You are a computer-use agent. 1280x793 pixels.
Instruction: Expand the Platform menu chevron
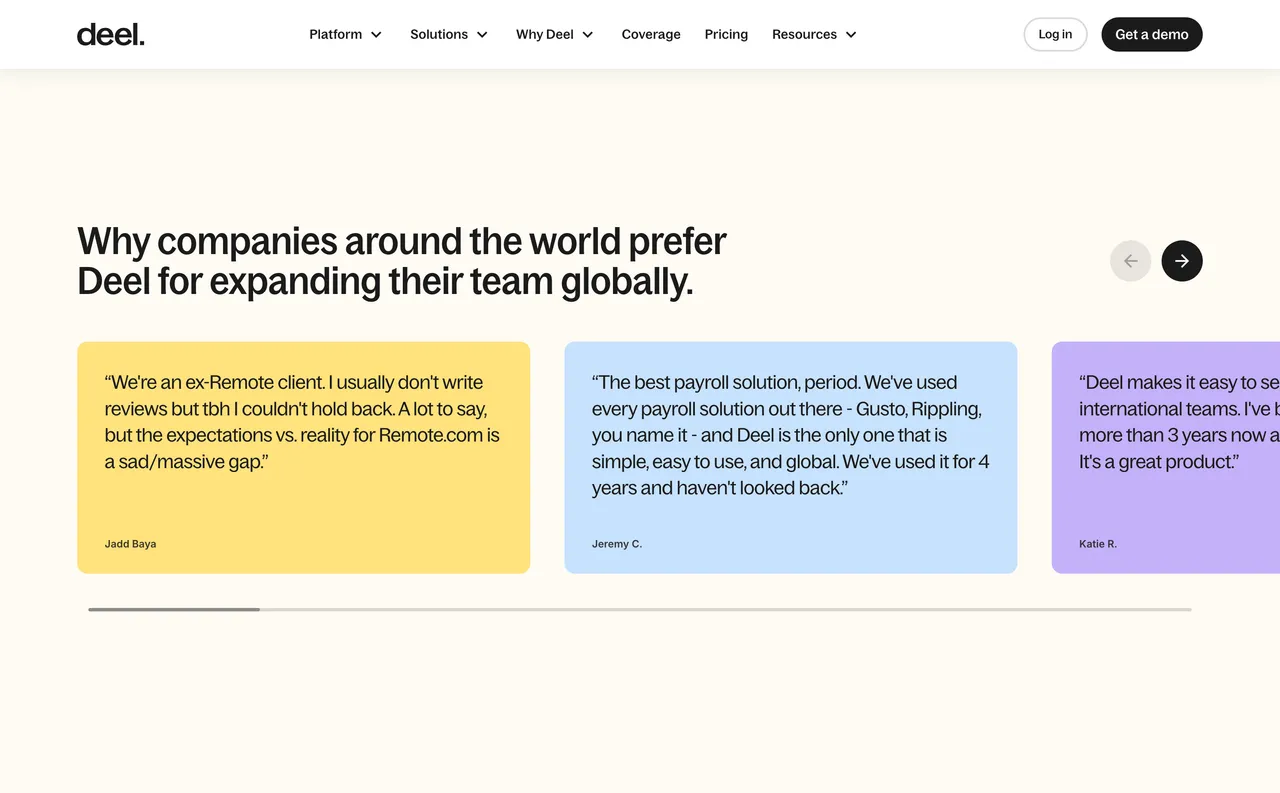coord(376,35)
